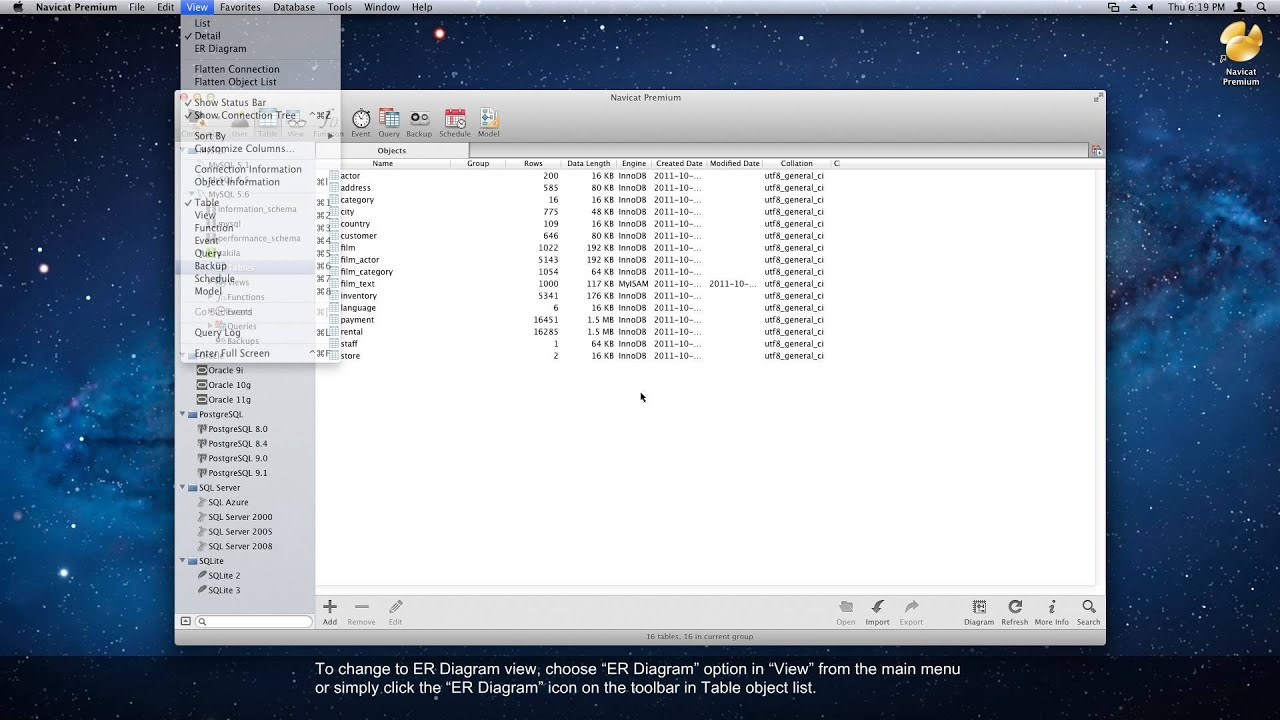
Task: Click the sidebar search field
Action: 254,621
